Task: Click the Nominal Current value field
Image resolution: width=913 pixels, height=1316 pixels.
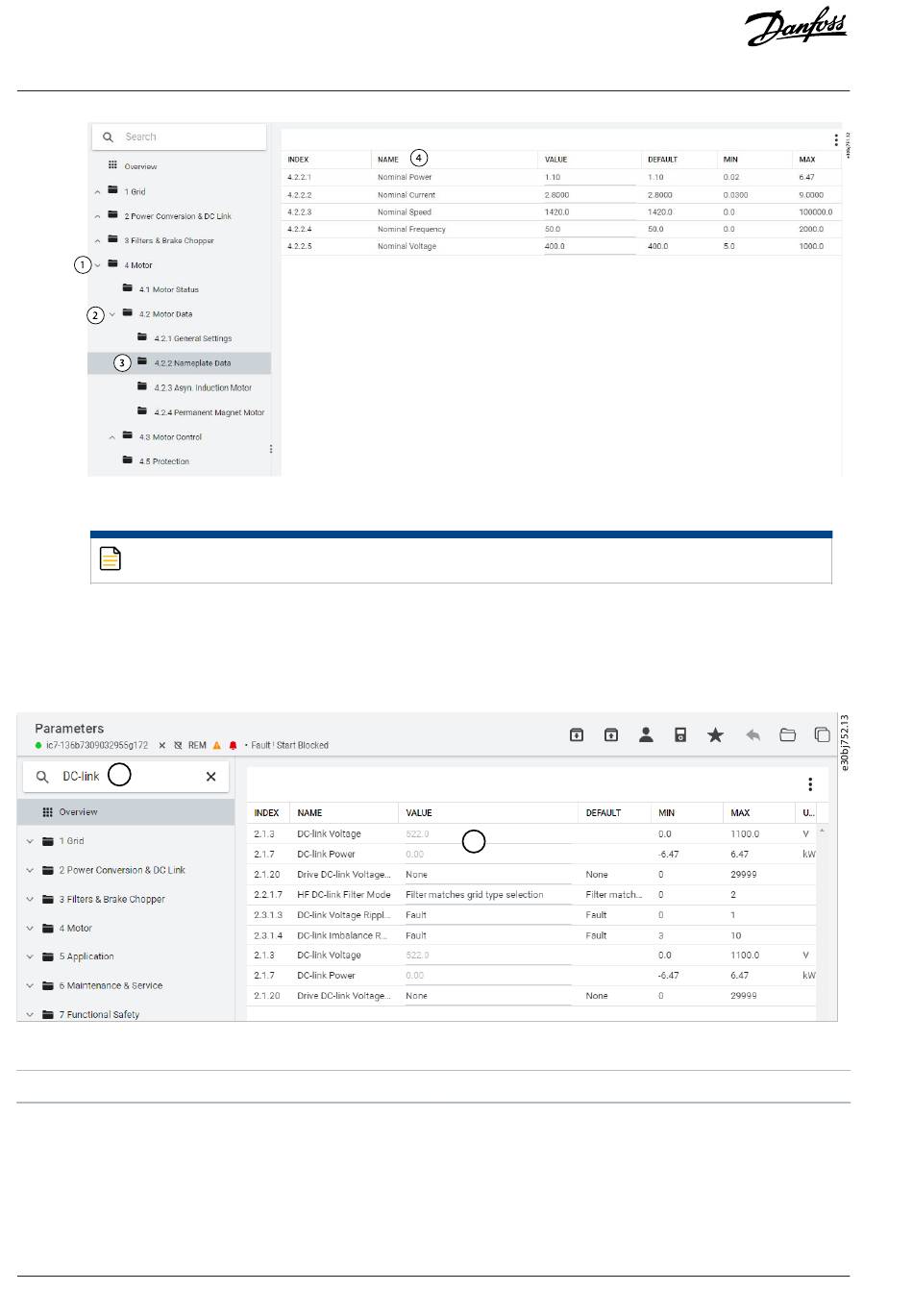Action: (x=589, y=195)
